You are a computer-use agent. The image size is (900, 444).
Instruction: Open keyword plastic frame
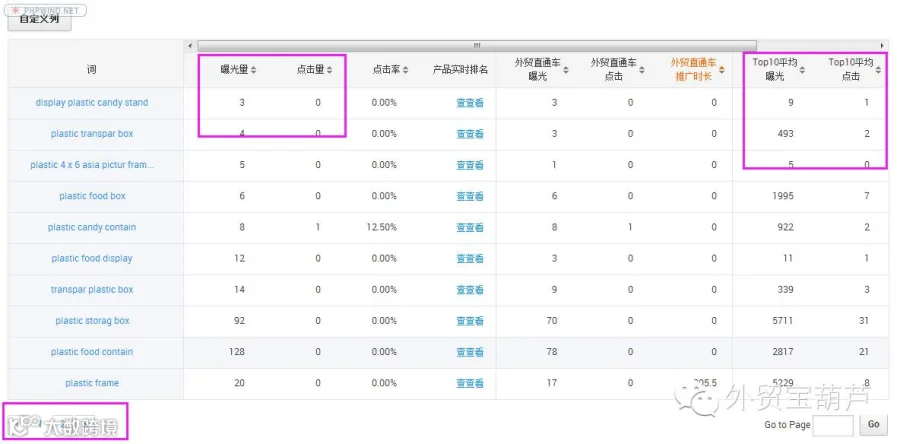pyautogui.click(x=92, y=383)
